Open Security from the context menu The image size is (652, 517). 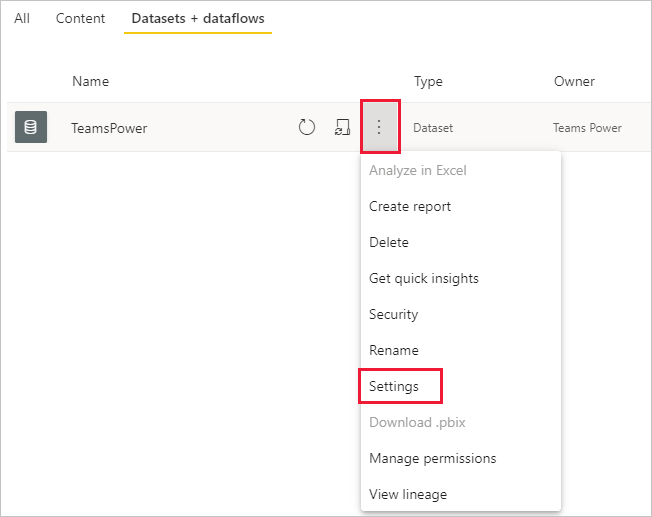coord(393,314)
